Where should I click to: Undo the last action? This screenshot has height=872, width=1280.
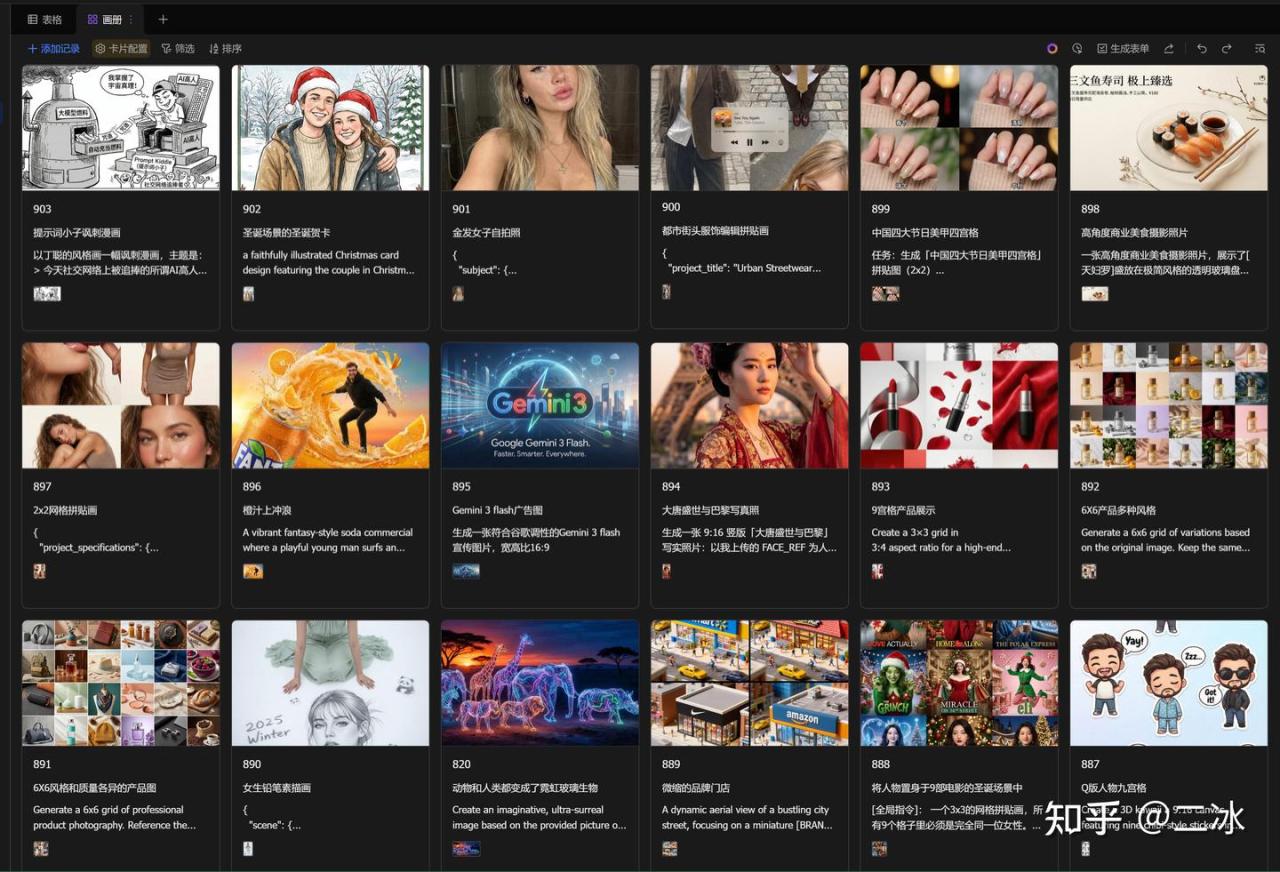click(1202, 49)
